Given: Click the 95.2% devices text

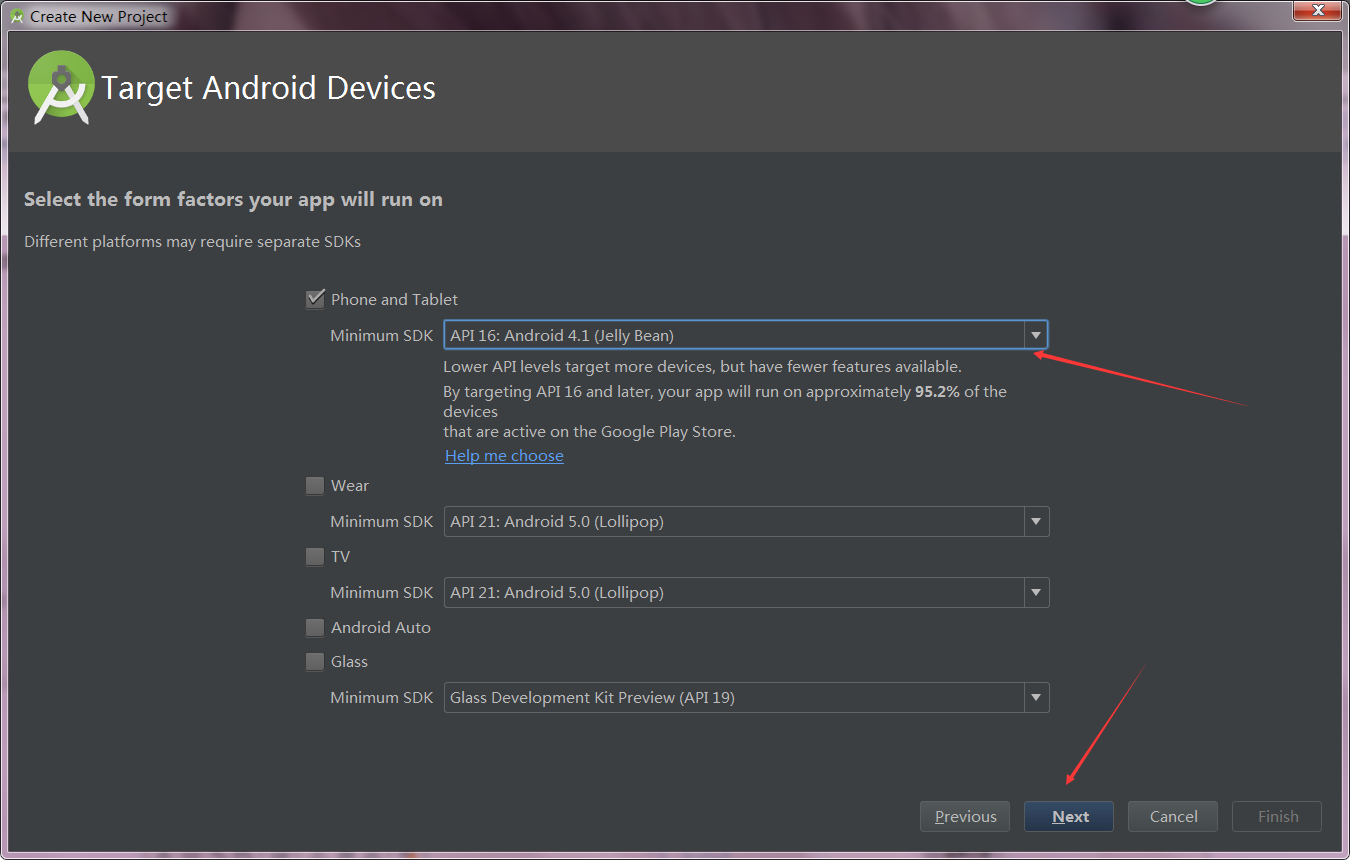Looking at the screenshot, I should pos(937,392).
